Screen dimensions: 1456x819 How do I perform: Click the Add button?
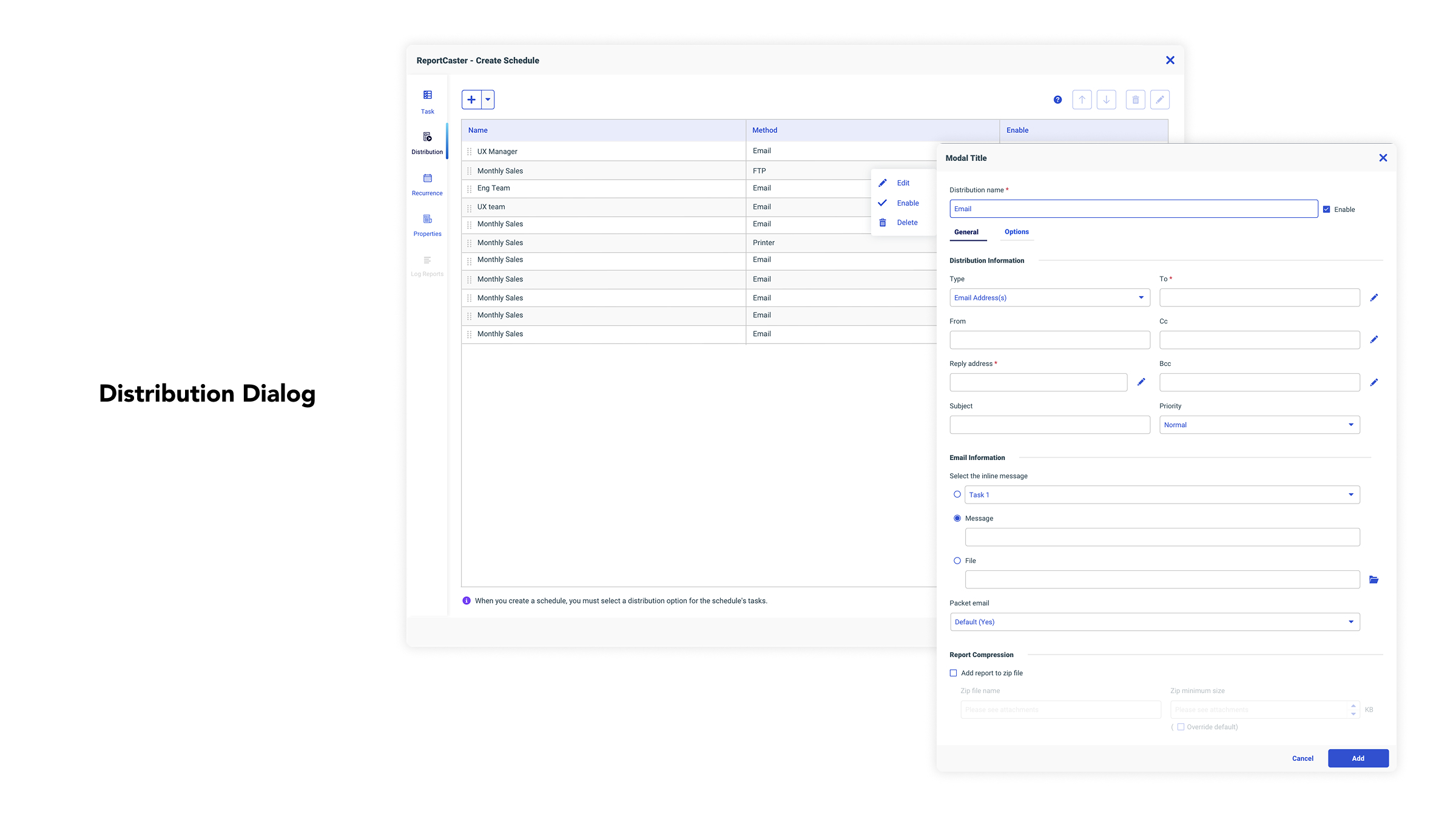tap(1358, 758)
